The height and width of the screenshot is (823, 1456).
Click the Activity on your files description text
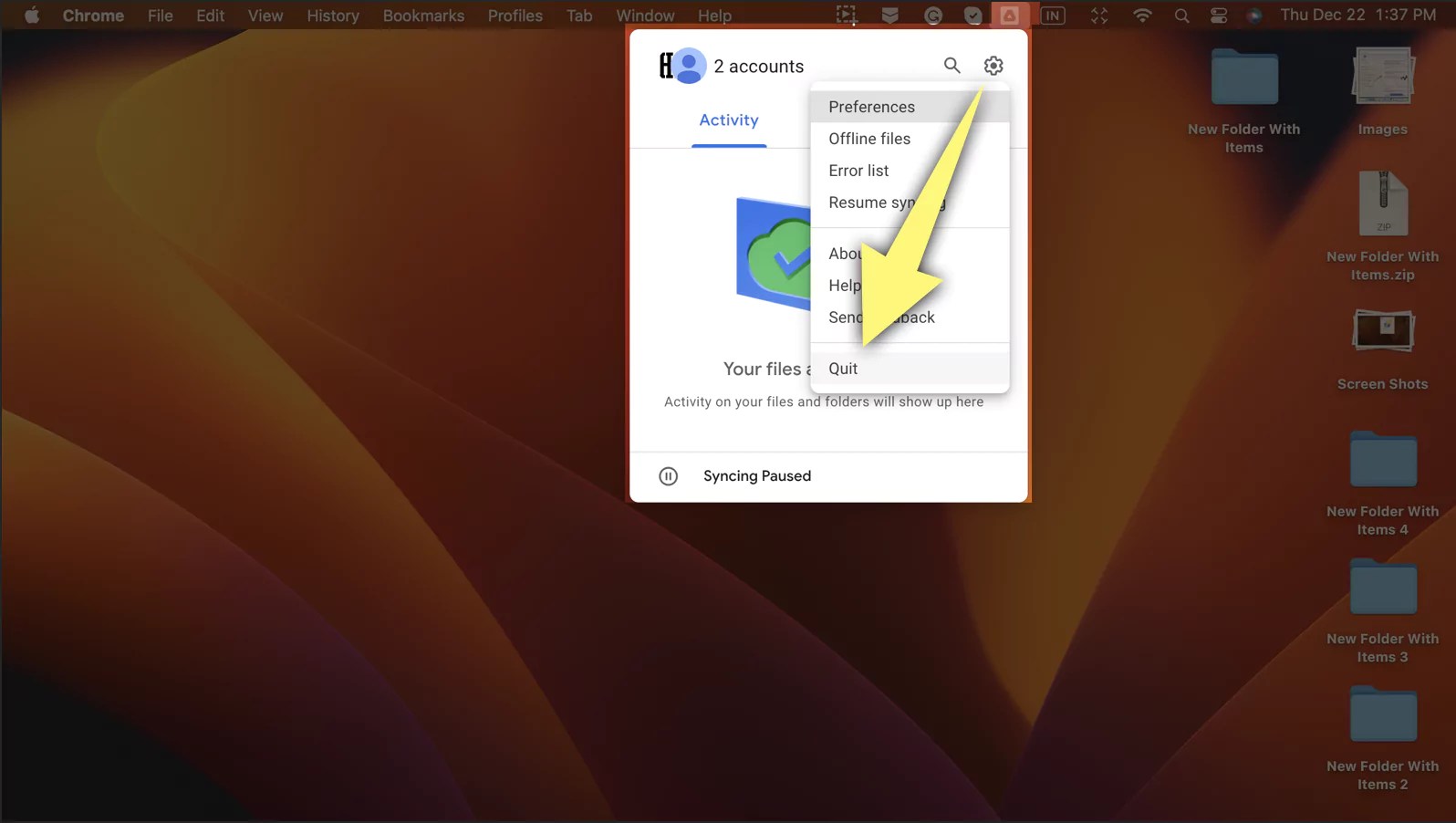click(x=824, y=401)
